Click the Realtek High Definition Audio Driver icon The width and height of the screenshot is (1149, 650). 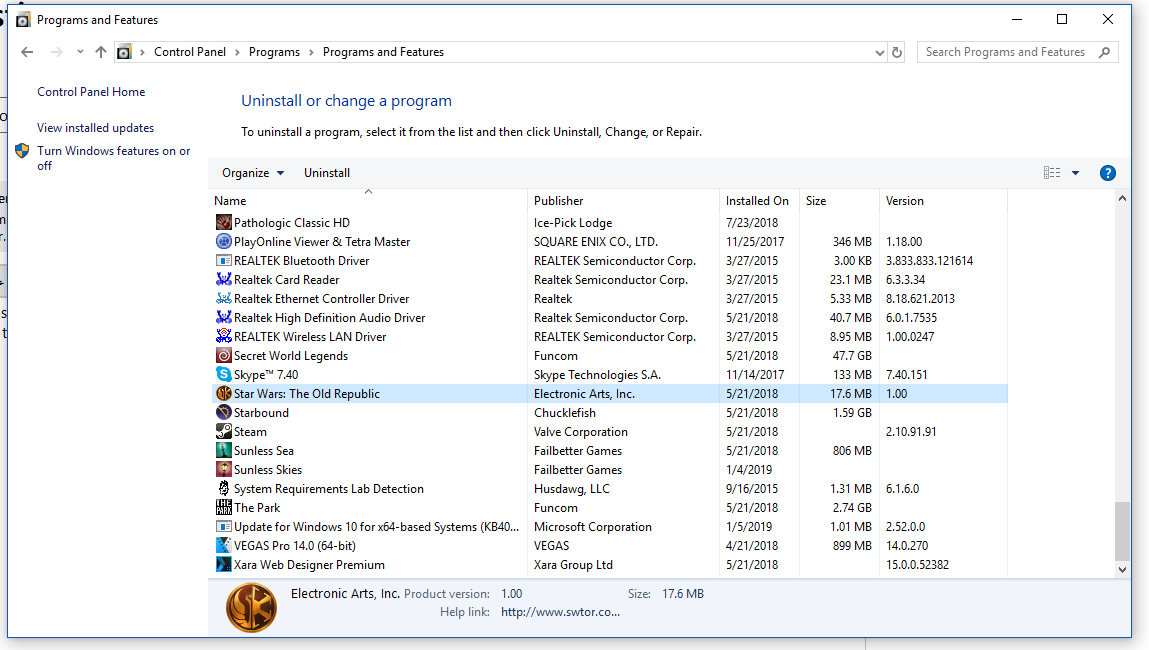[x=223, y=317]
